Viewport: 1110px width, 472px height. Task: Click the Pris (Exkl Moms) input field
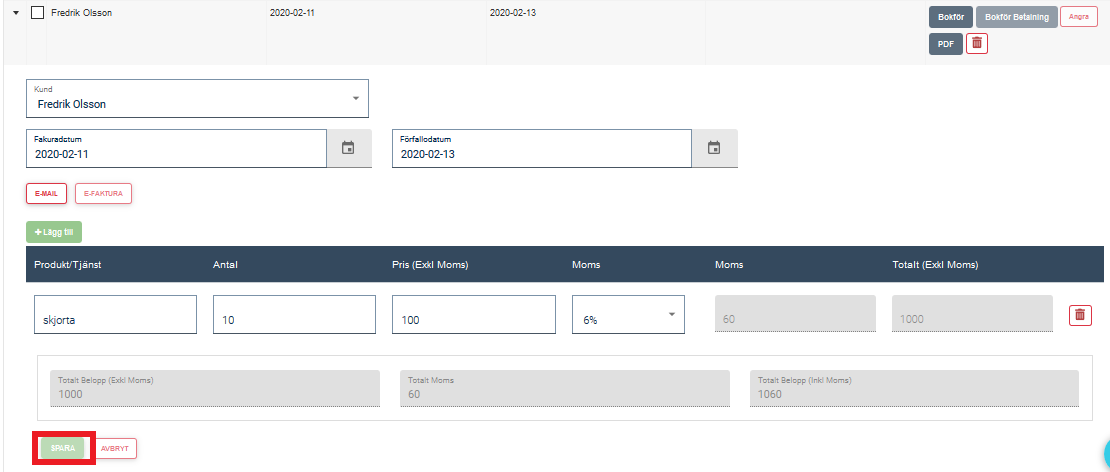pos(473,315)
